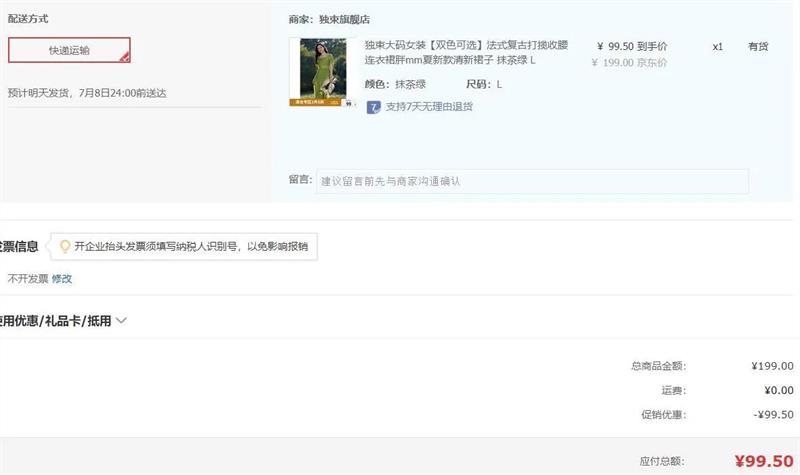Select the 快递运输 delivery option
The image size is (800, 475).
click(69, 50)
